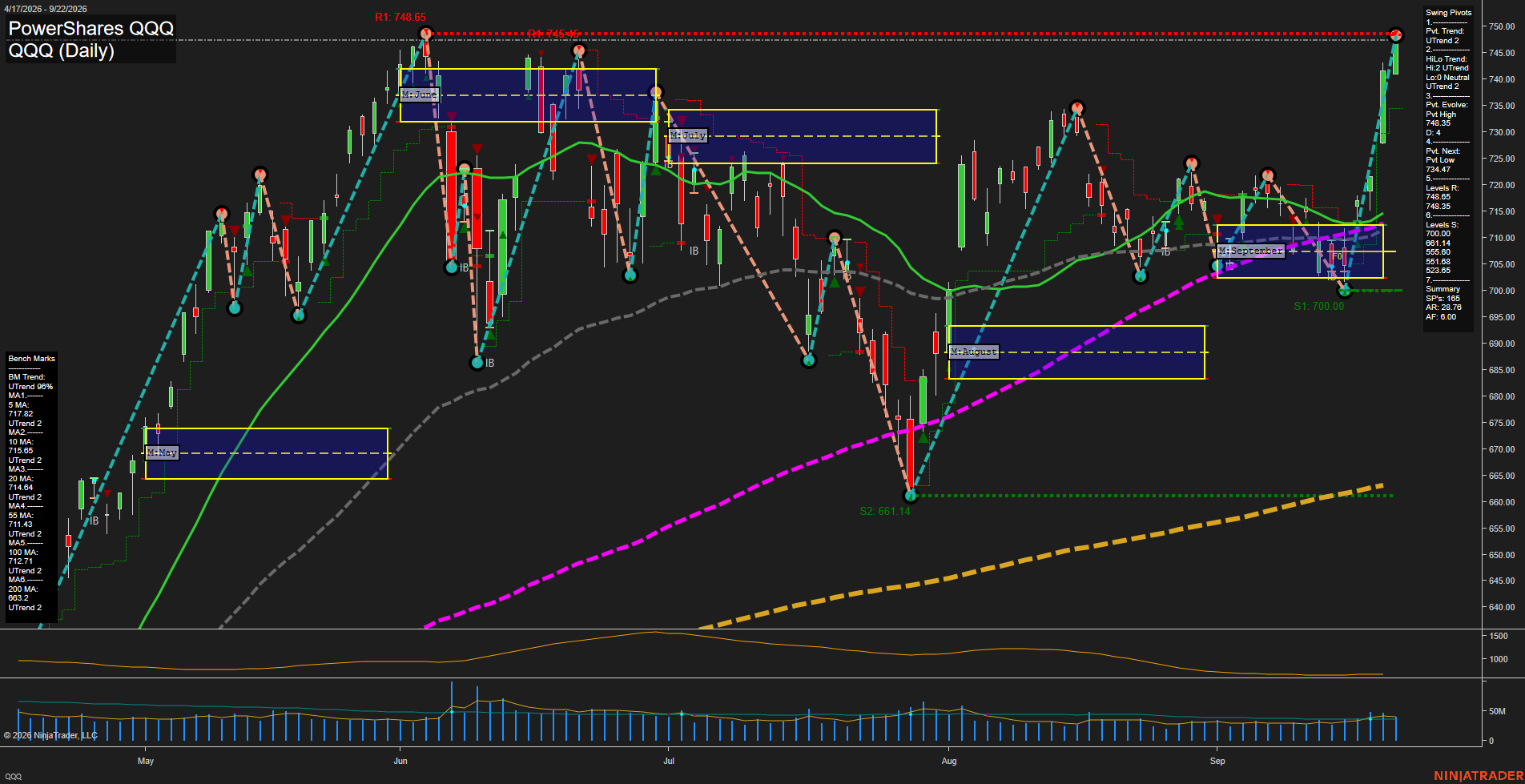This screenshot has width=1525, height=784.
Task: Select the 10 MA 715.65 entry
Action: 21,447
